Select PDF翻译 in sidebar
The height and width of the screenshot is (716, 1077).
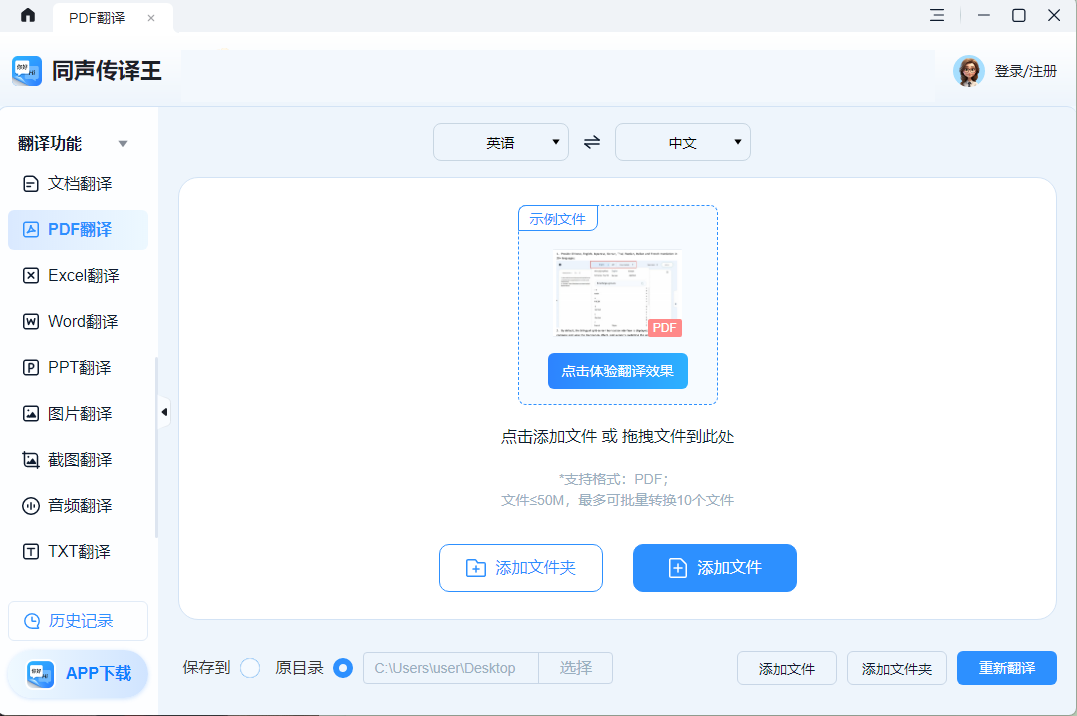pyautogui.click(x=78, y=230)
